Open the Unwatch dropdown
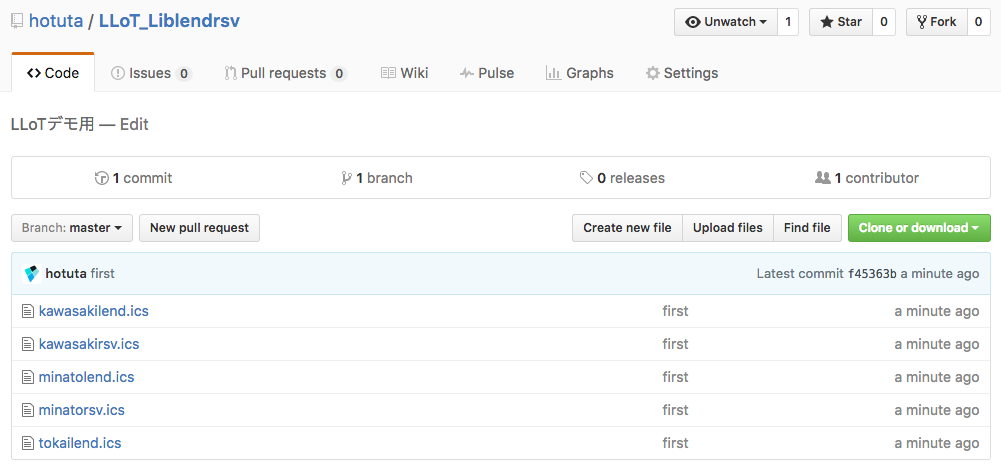1001x469 pixels. (x=726, y=22)
